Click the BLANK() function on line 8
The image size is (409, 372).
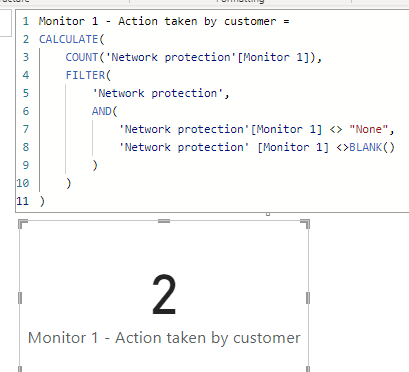click(372, 147)
